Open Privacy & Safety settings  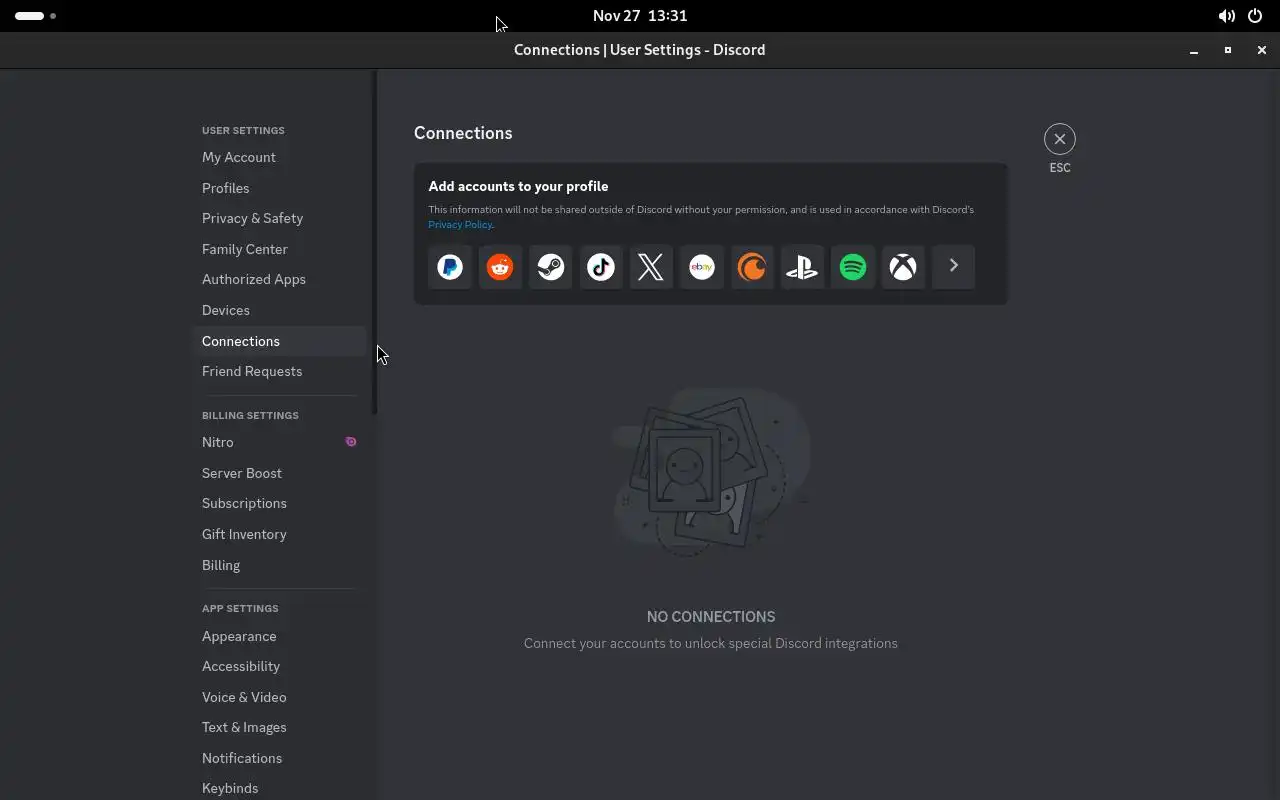pyautogui.click(x=279, y=218)
